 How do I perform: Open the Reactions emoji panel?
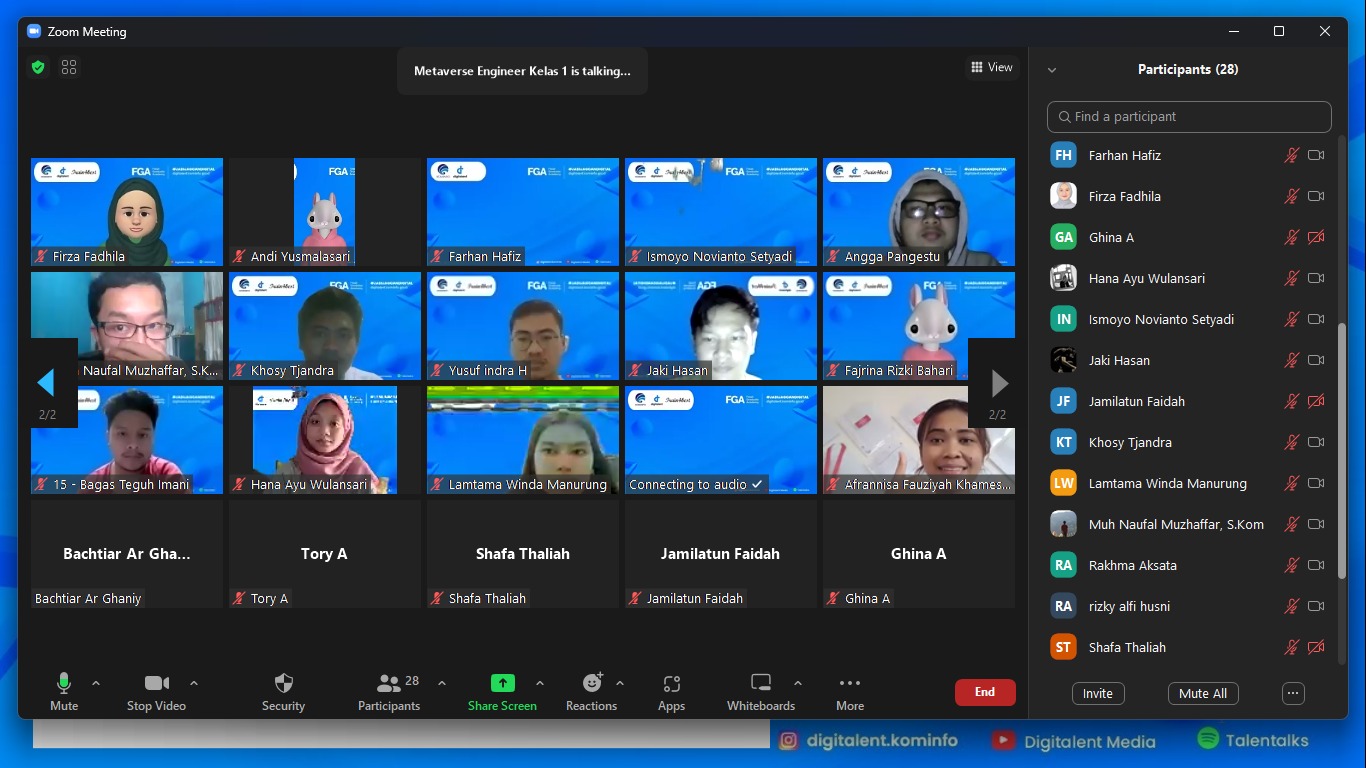coord(592,684)
